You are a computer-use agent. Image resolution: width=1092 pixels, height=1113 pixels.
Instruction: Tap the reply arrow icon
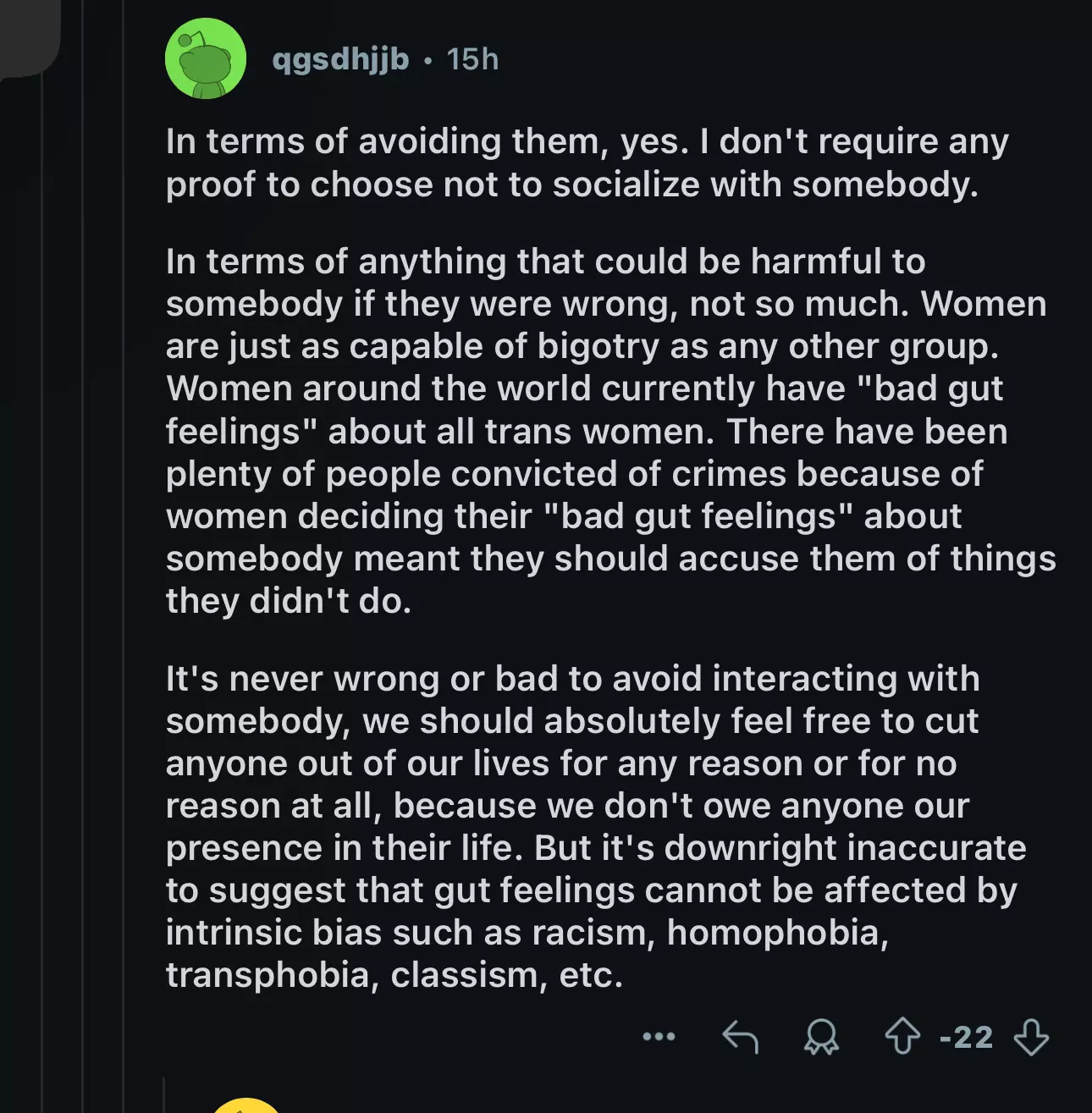point(740,1036)
